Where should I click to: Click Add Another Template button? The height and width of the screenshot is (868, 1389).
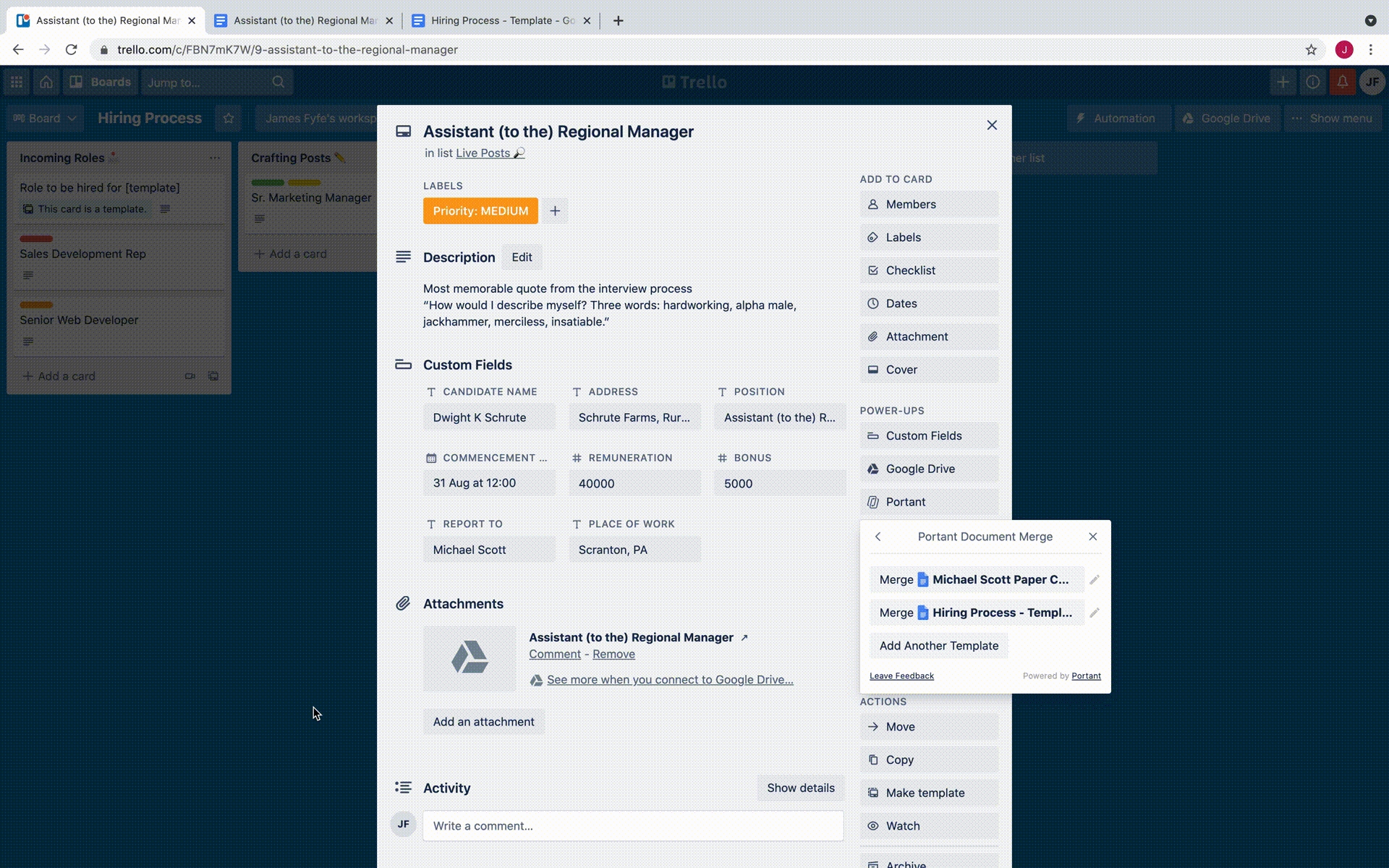[x=938, y=646]
